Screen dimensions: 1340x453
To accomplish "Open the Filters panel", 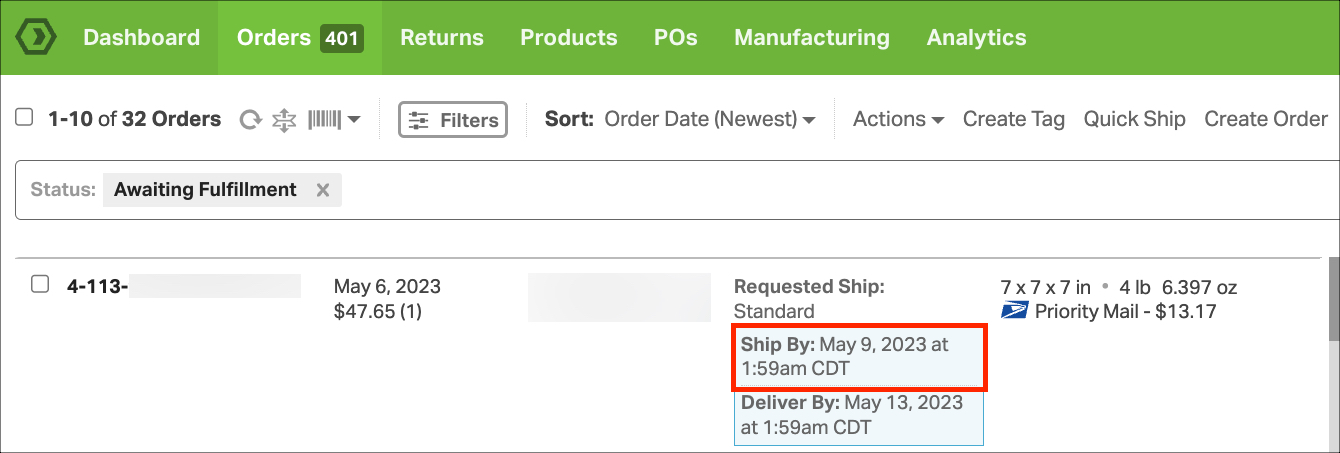I will pyautogui.click(x=453, y=120).
